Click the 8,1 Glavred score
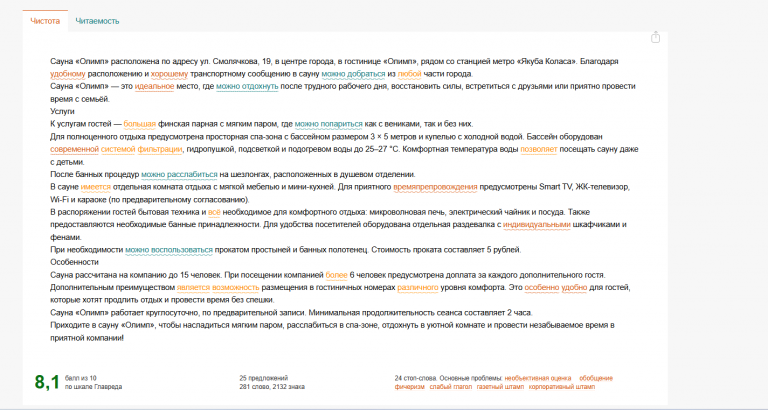This screenshot has height=410, width=768. pos(47,382)
